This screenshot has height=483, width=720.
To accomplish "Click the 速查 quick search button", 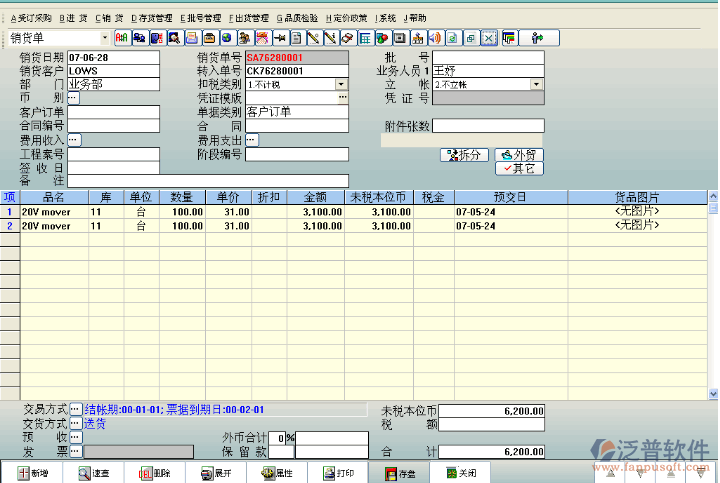I will [x=94, y=473].
